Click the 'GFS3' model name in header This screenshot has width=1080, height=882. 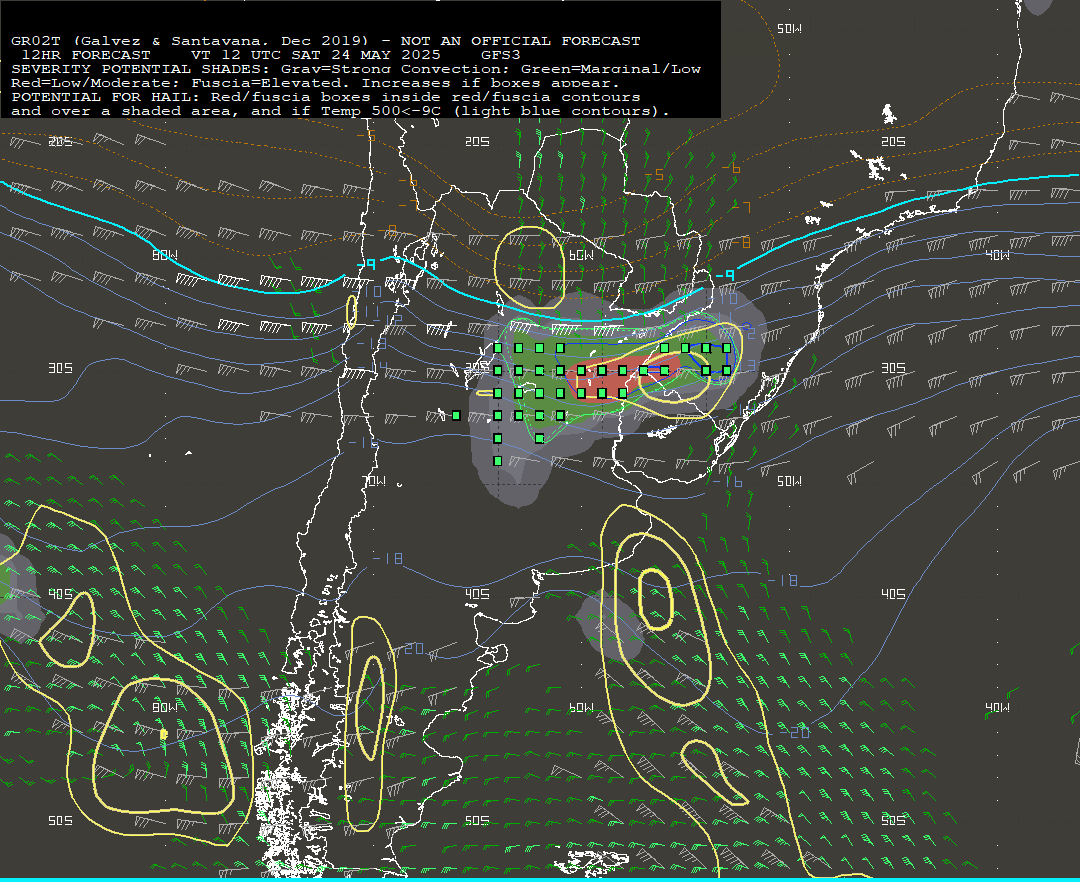click(x=501, y=55)
